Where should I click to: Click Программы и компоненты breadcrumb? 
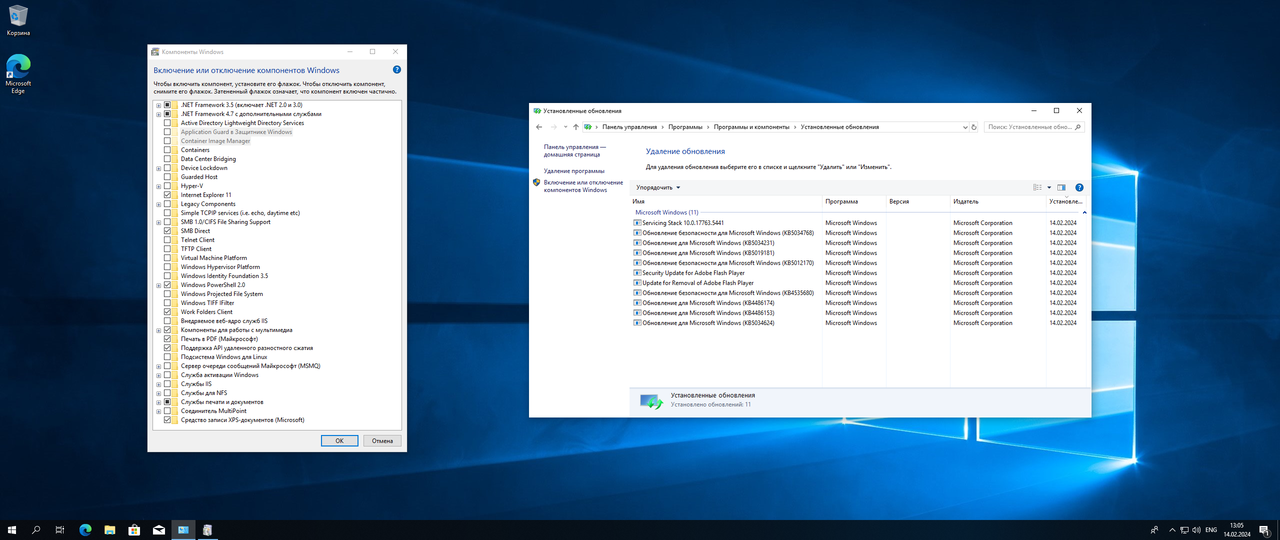pyautogui.click(x=751, y=127)
